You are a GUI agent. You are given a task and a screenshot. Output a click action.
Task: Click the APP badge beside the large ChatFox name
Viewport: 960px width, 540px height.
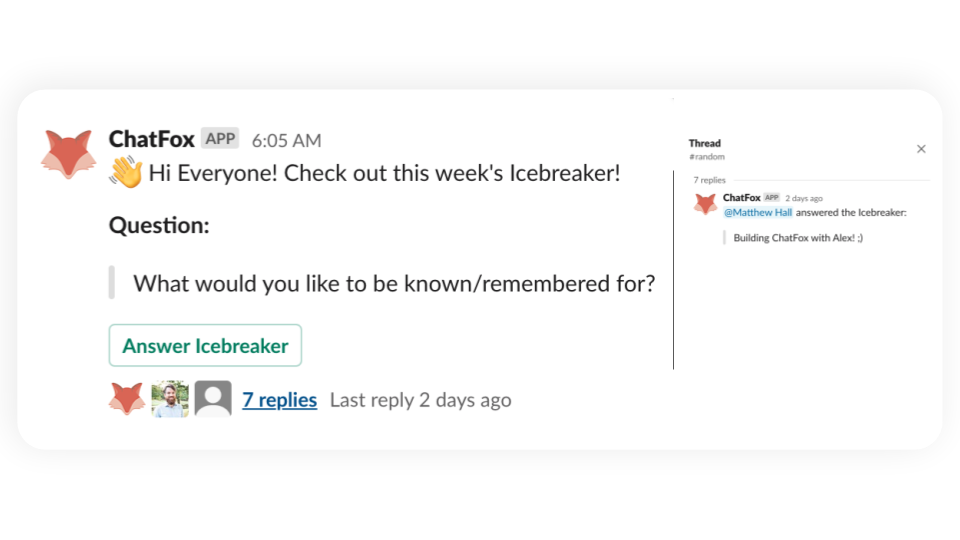point(220,139)
